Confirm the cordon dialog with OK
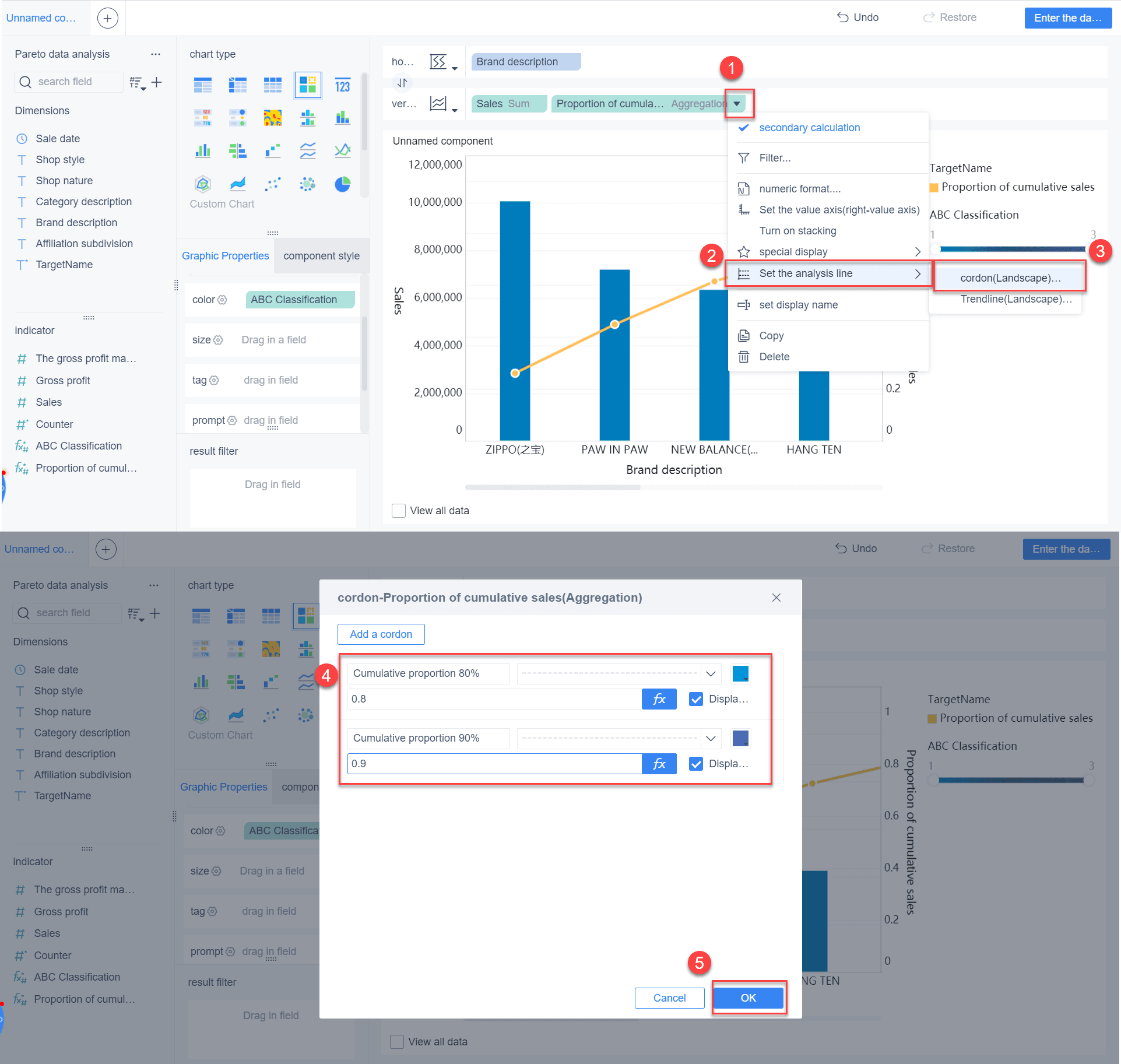 [748, 998]
